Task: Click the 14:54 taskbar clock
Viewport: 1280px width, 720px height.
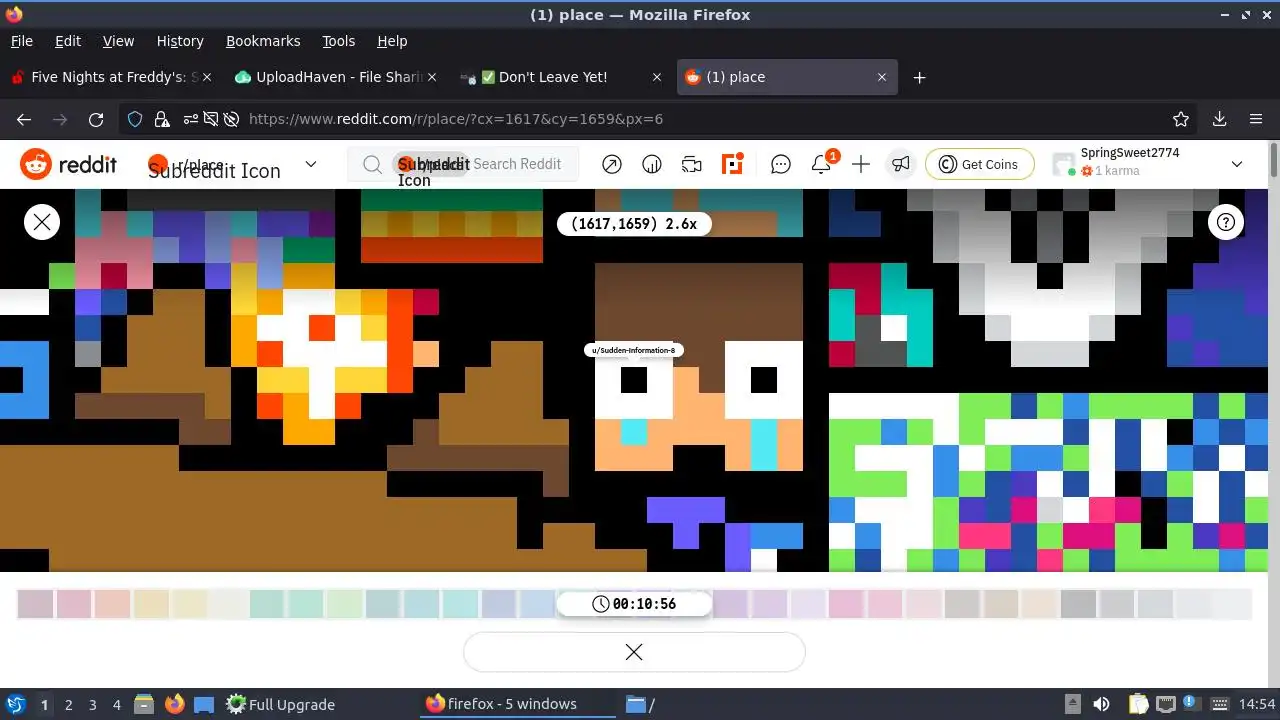Action: 1258,704
